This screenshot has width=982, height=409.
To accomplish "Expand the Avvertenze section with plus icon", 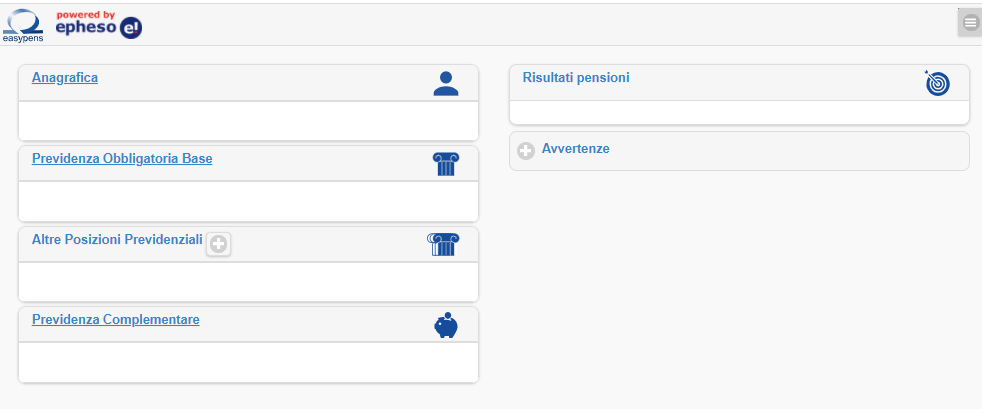I will click(x=526, y=150).
